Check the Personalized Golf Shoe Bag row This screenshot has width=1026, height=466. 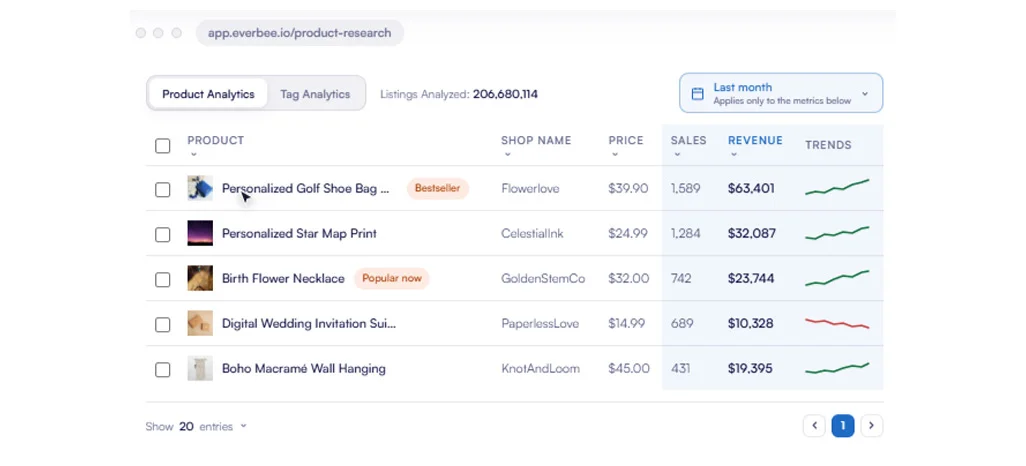[162, 189]
